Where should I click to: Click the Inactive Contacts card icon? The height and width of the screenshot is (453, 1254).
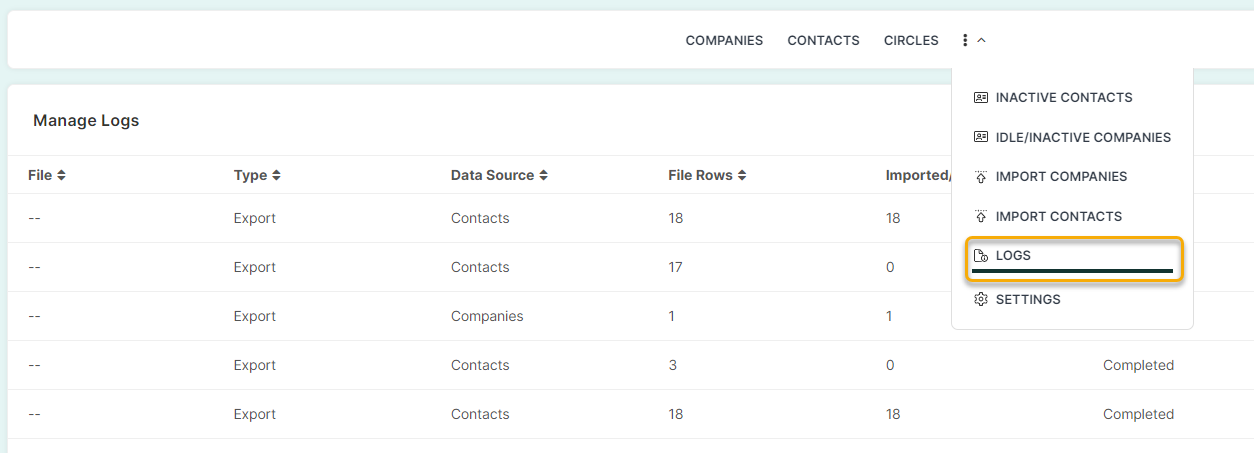981,98
